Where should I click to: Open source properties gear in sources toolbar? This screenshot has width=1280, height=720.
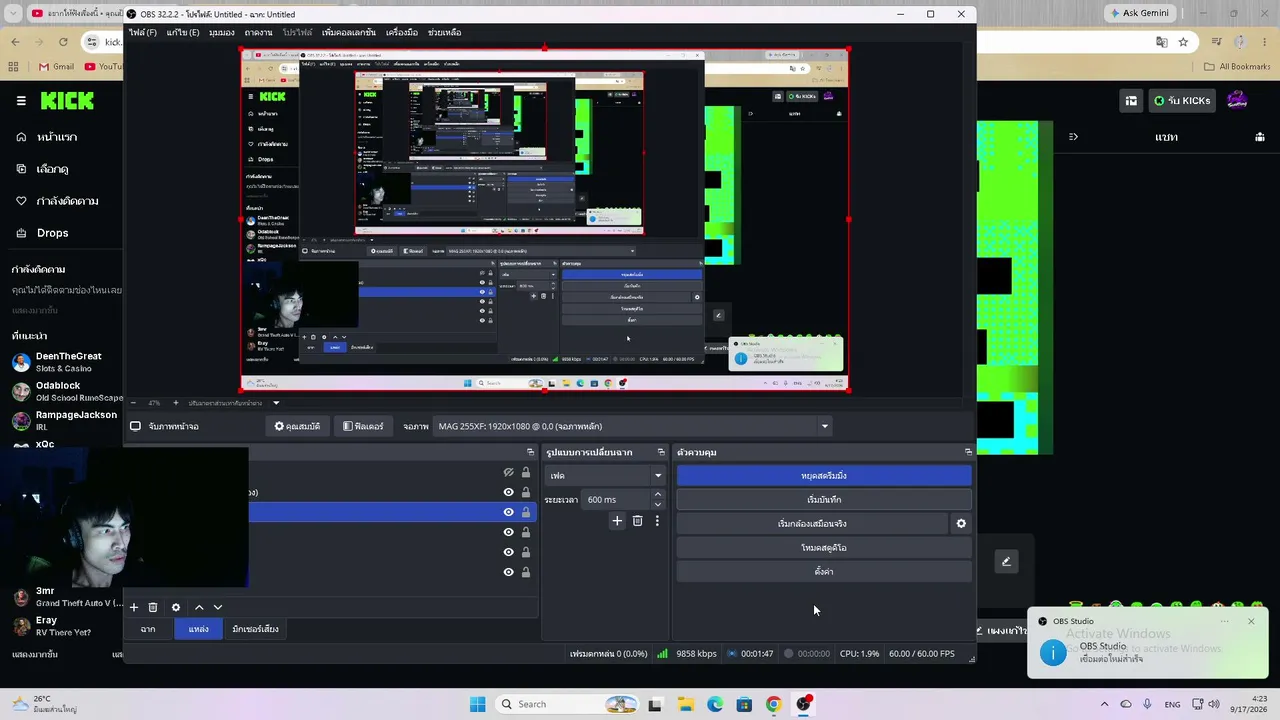pos(176,607)
